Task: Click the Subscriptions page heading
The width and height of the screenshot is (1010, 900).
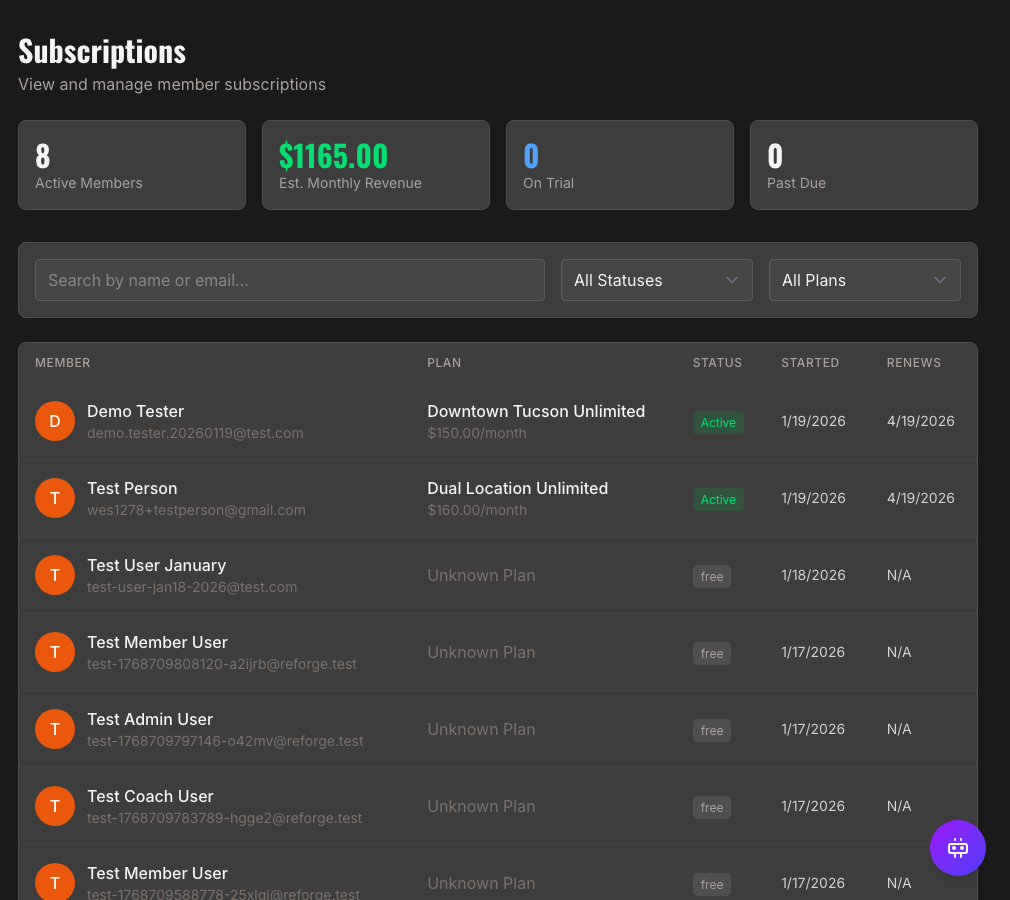Action: coord(102,52)
